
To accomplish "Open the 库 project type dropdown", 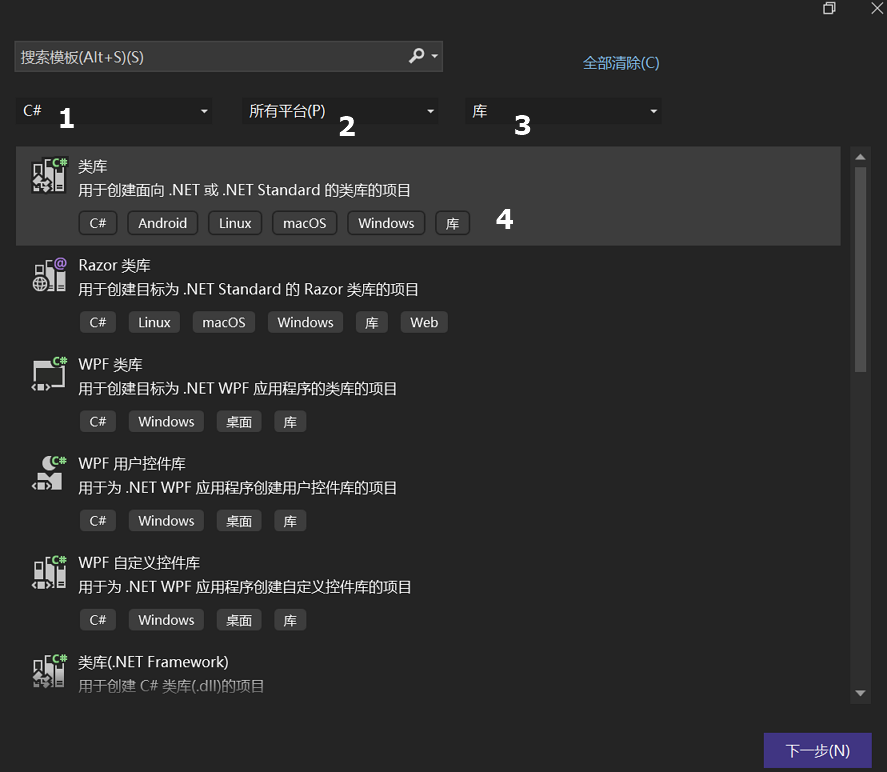I will pos(563,111).
